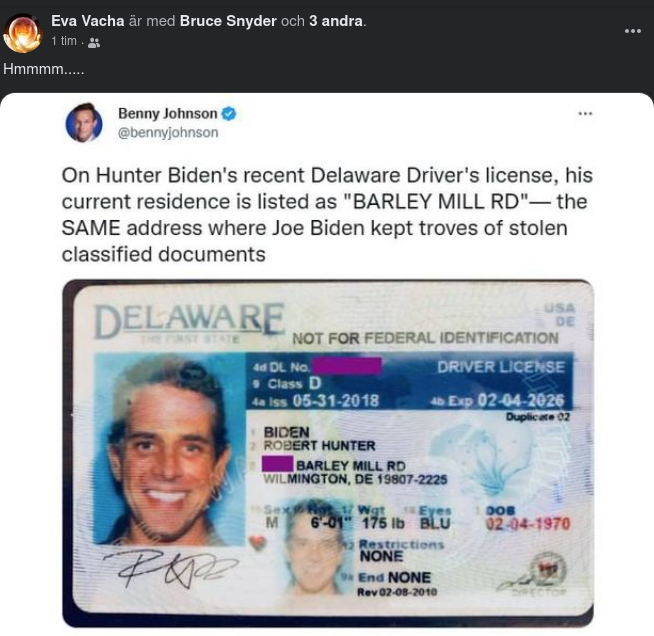The height and width of the screenshot is (636, 654).
Task: Open Bruce Snyder's tagged profile
Action: point(228,20)
